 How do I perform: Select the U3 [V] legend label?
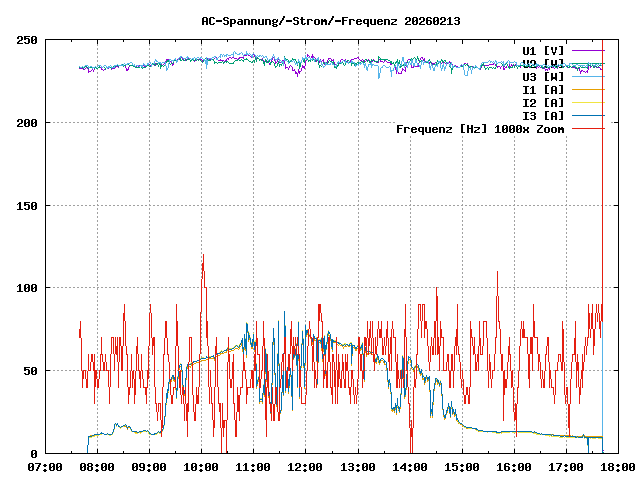543,76
